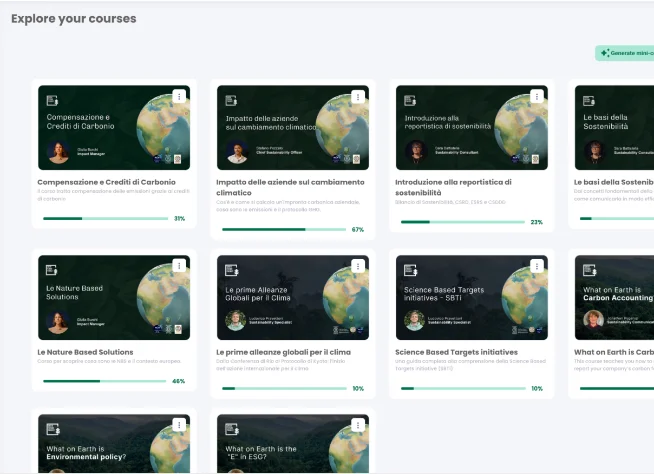Click instructor avatar on Science Based Targets thumbnail

point(415,320)
